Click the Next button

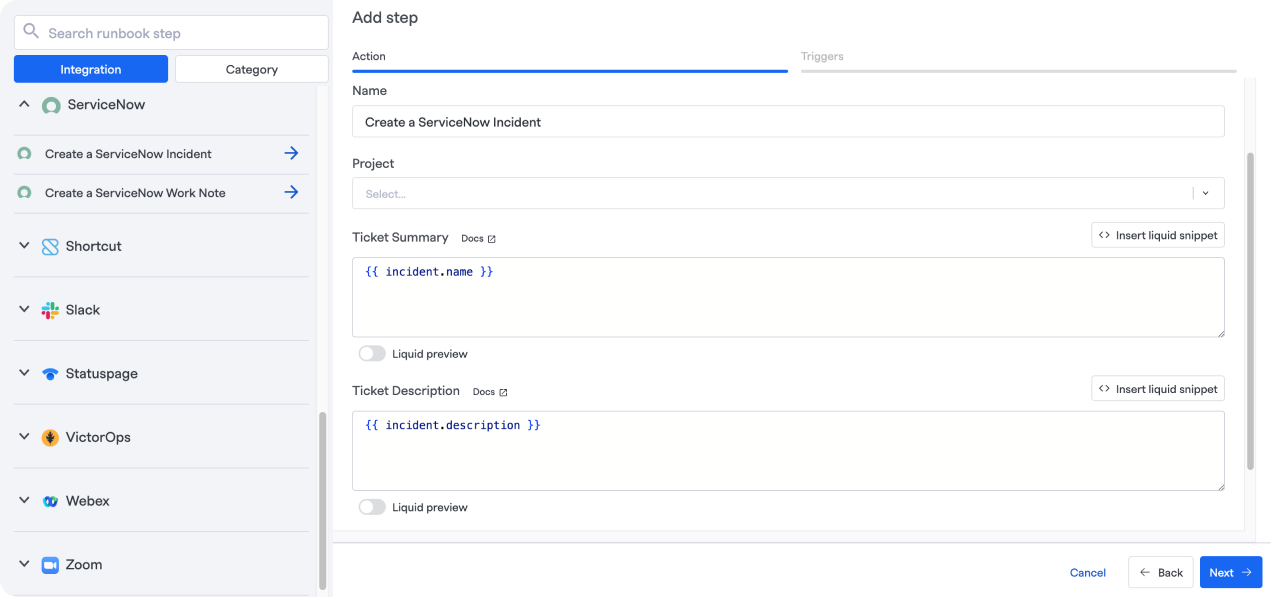coord(1230,572)
